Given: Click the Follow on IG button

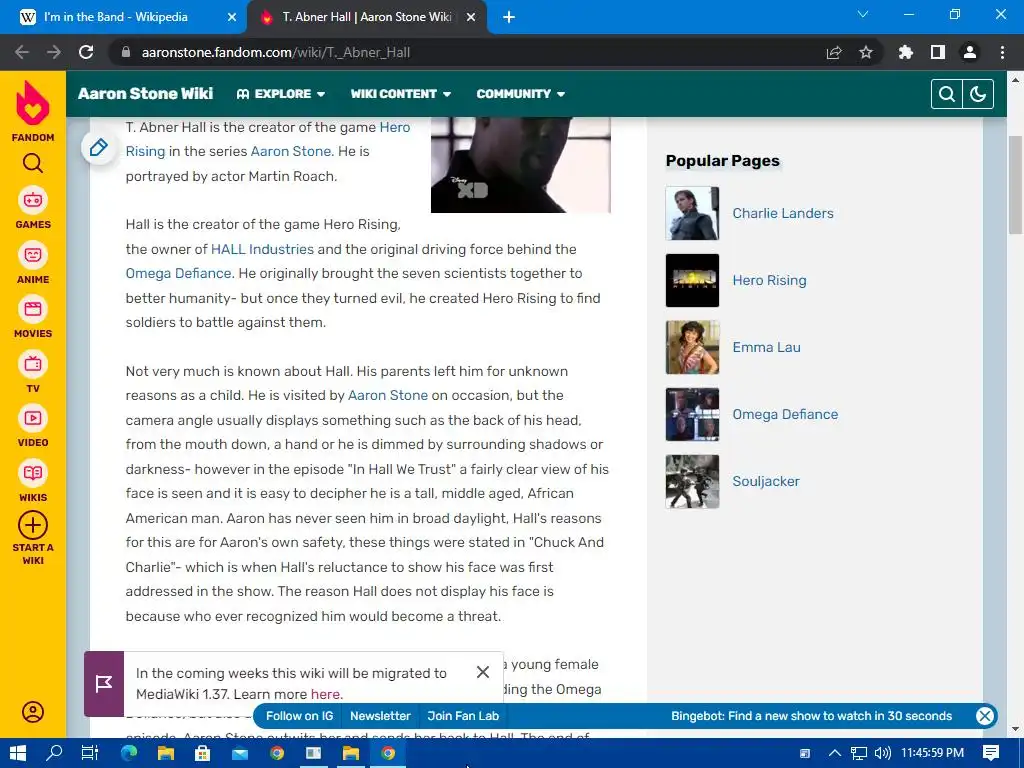Looking at the screenshot, I should pyautogui.click(x=299, y=716).
